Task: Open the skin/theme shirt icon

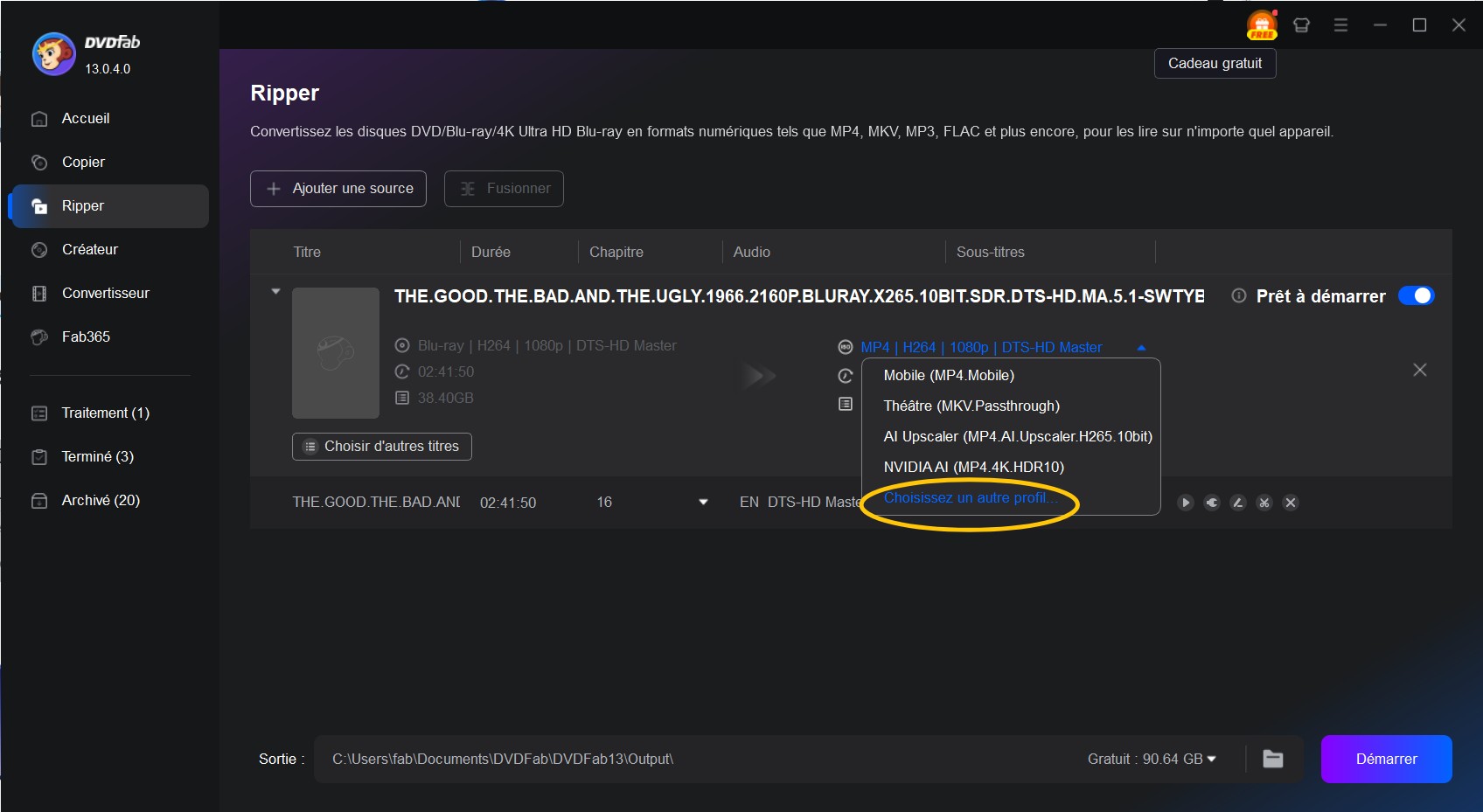Action: (x=1301, y=25)
